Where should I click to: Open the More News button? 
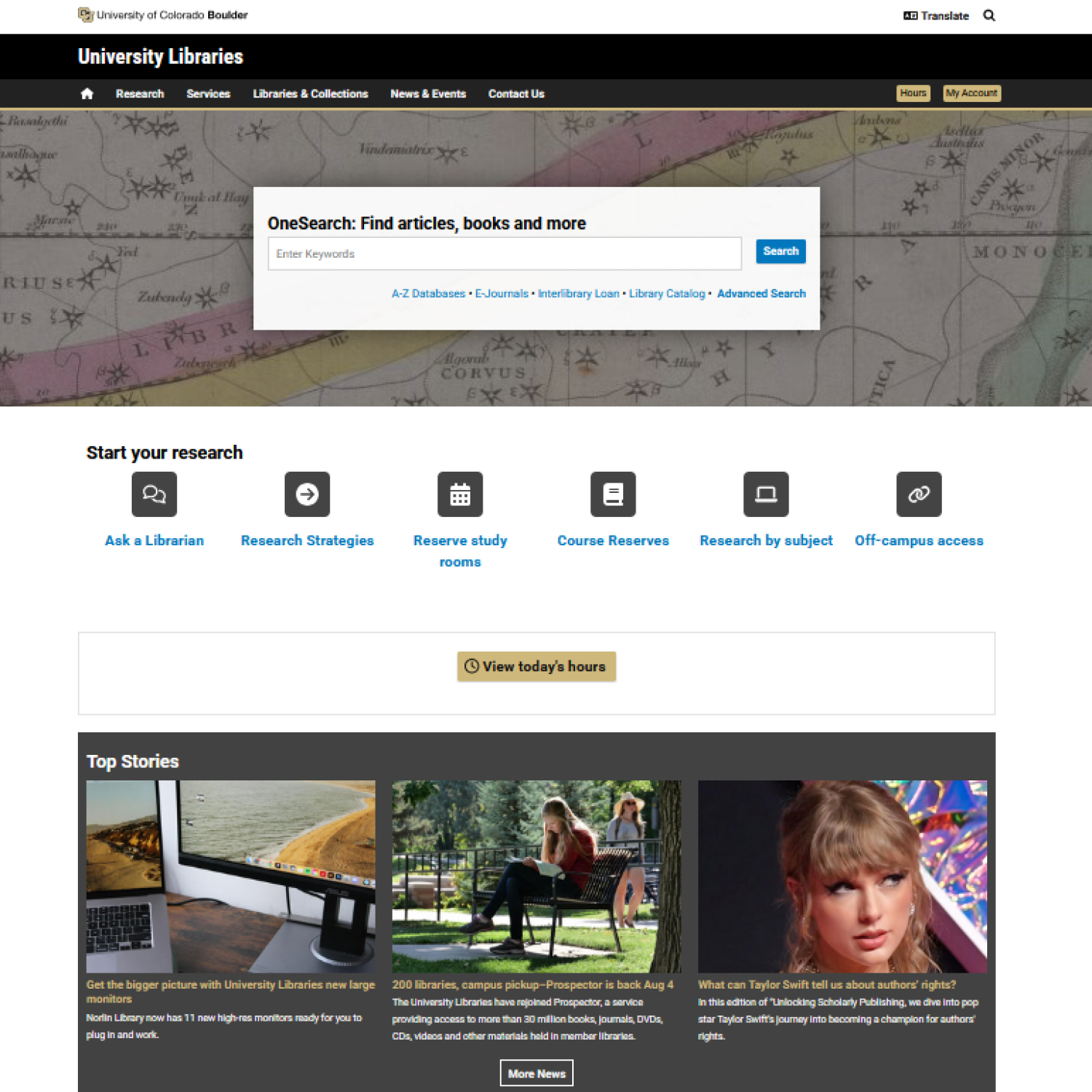(x=537, y=1072)
